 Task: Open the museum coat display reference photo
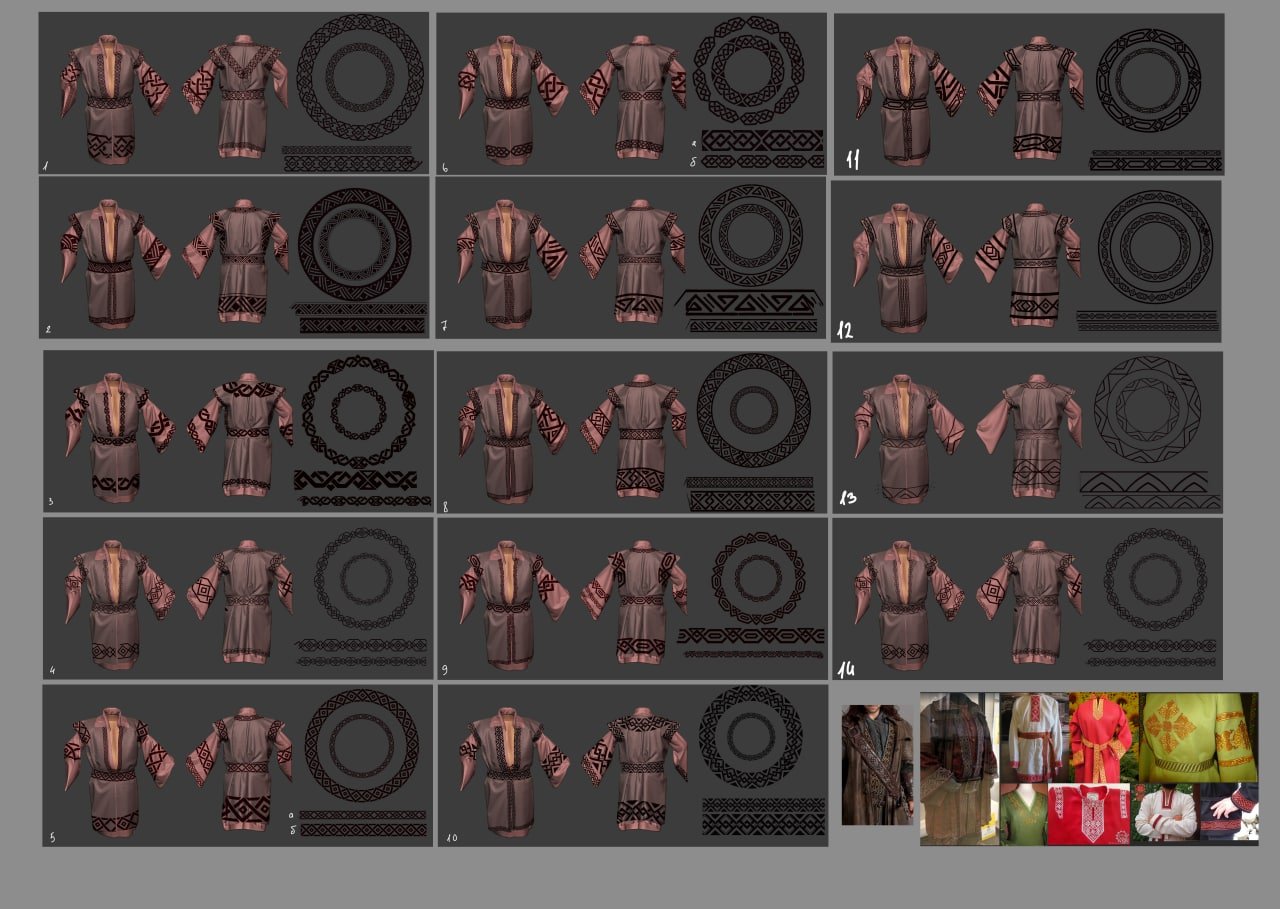point(960,769)
